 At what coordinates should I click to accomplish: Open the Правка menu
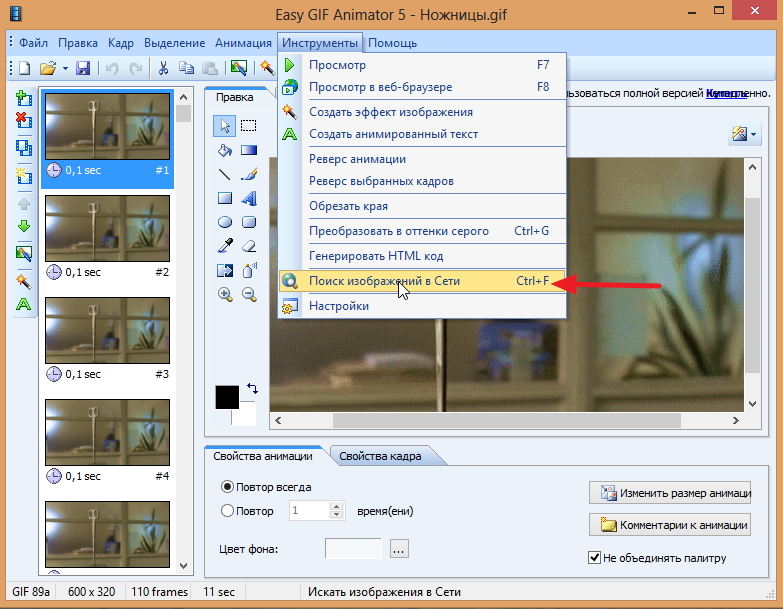click(78, 43)
